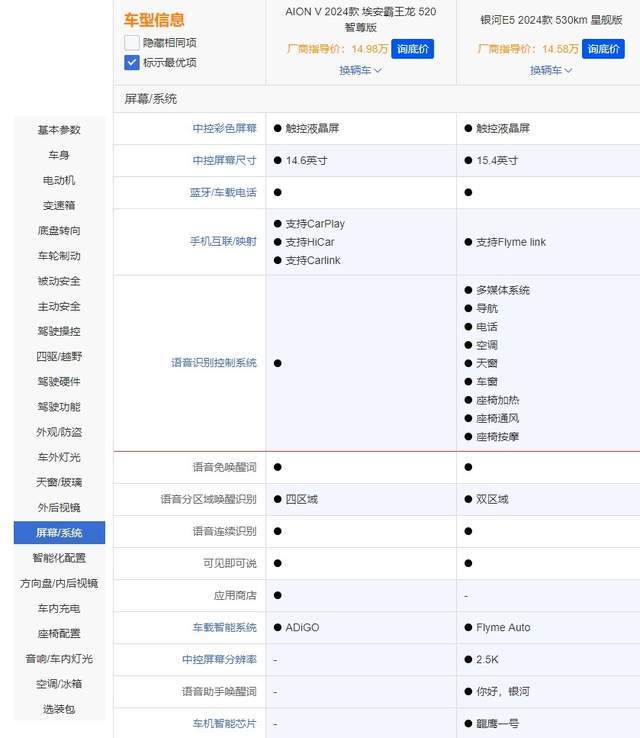Go to 空调/冰箱 section

point(59,684)
